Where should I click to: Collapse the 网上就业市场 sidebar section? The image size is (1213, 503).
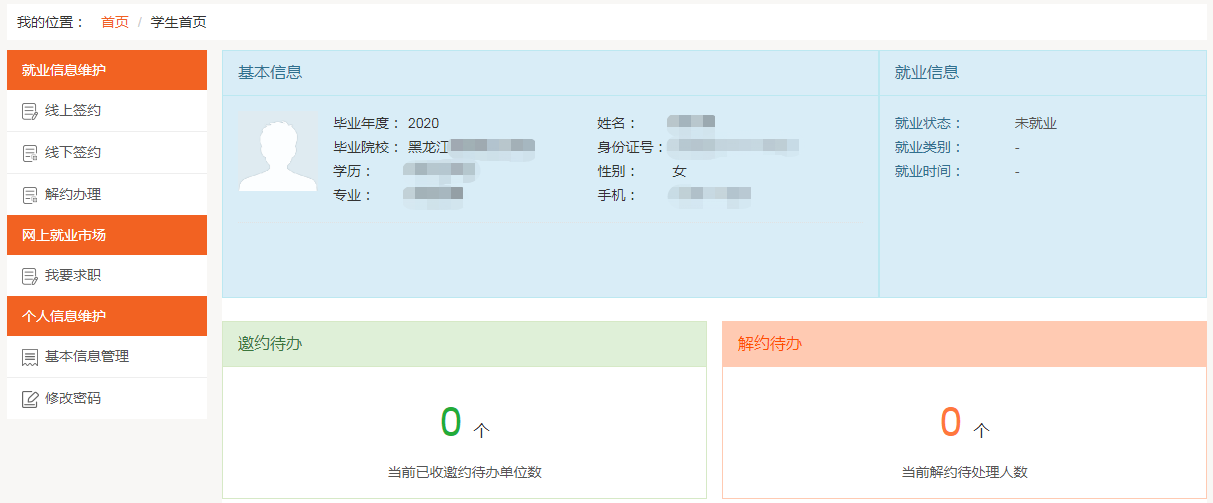(x=107, y=235)
